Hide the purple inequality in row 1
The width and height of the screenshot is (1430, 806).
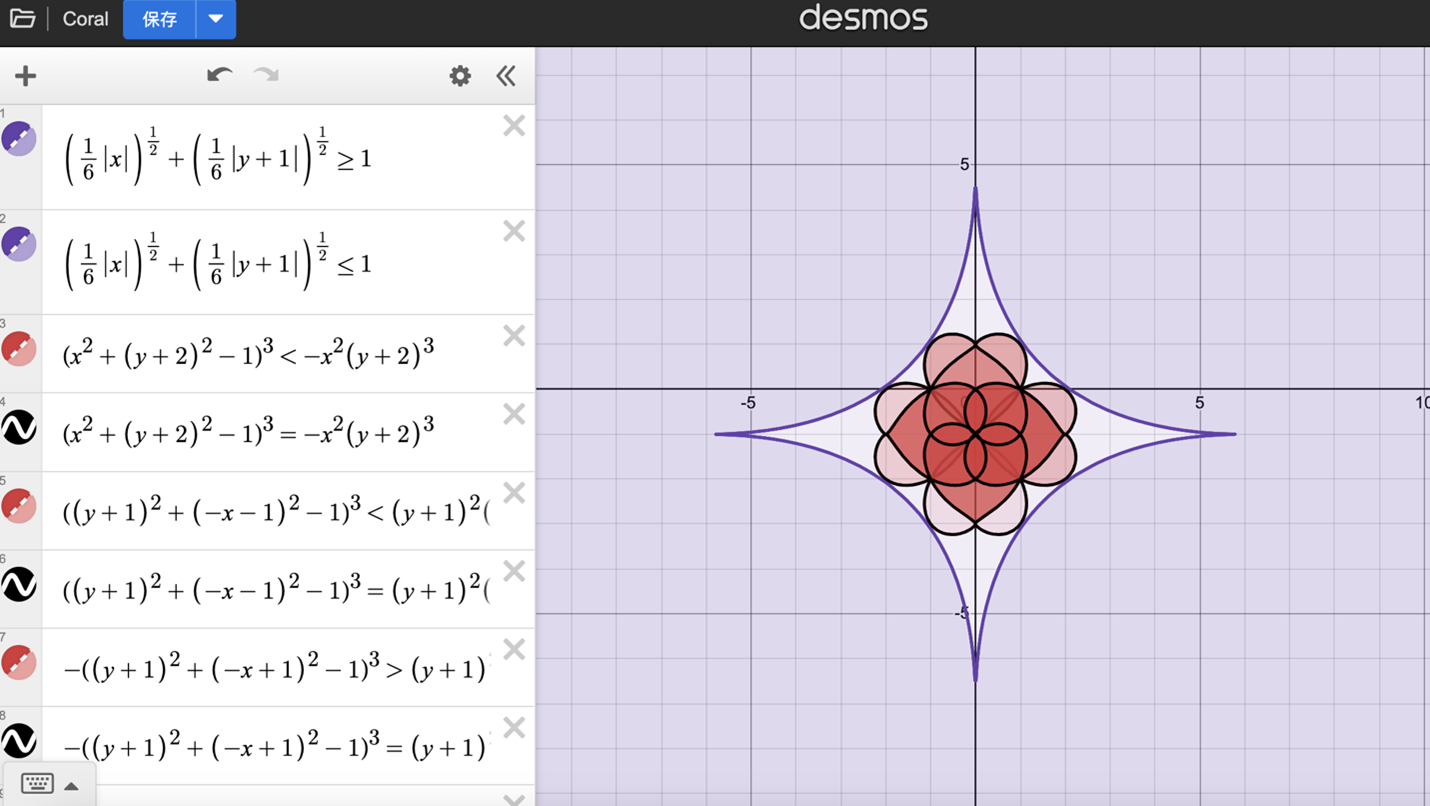19,139
